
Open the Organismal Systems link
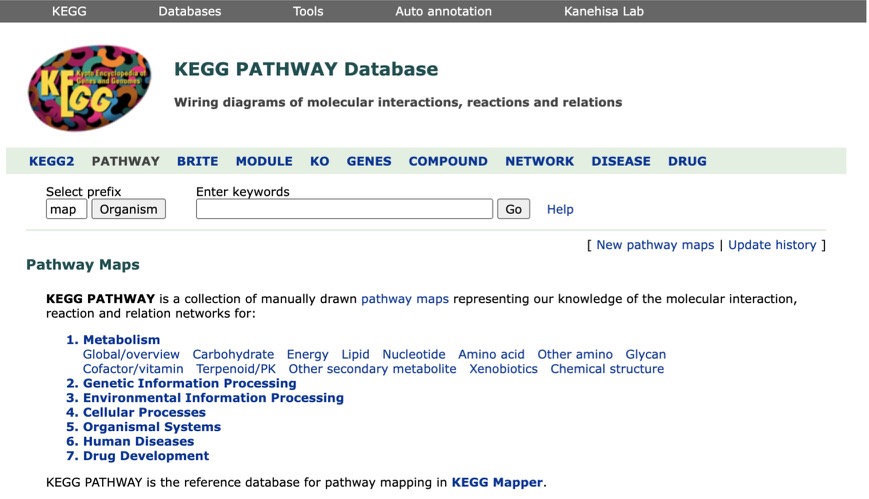tap(152, 427)
